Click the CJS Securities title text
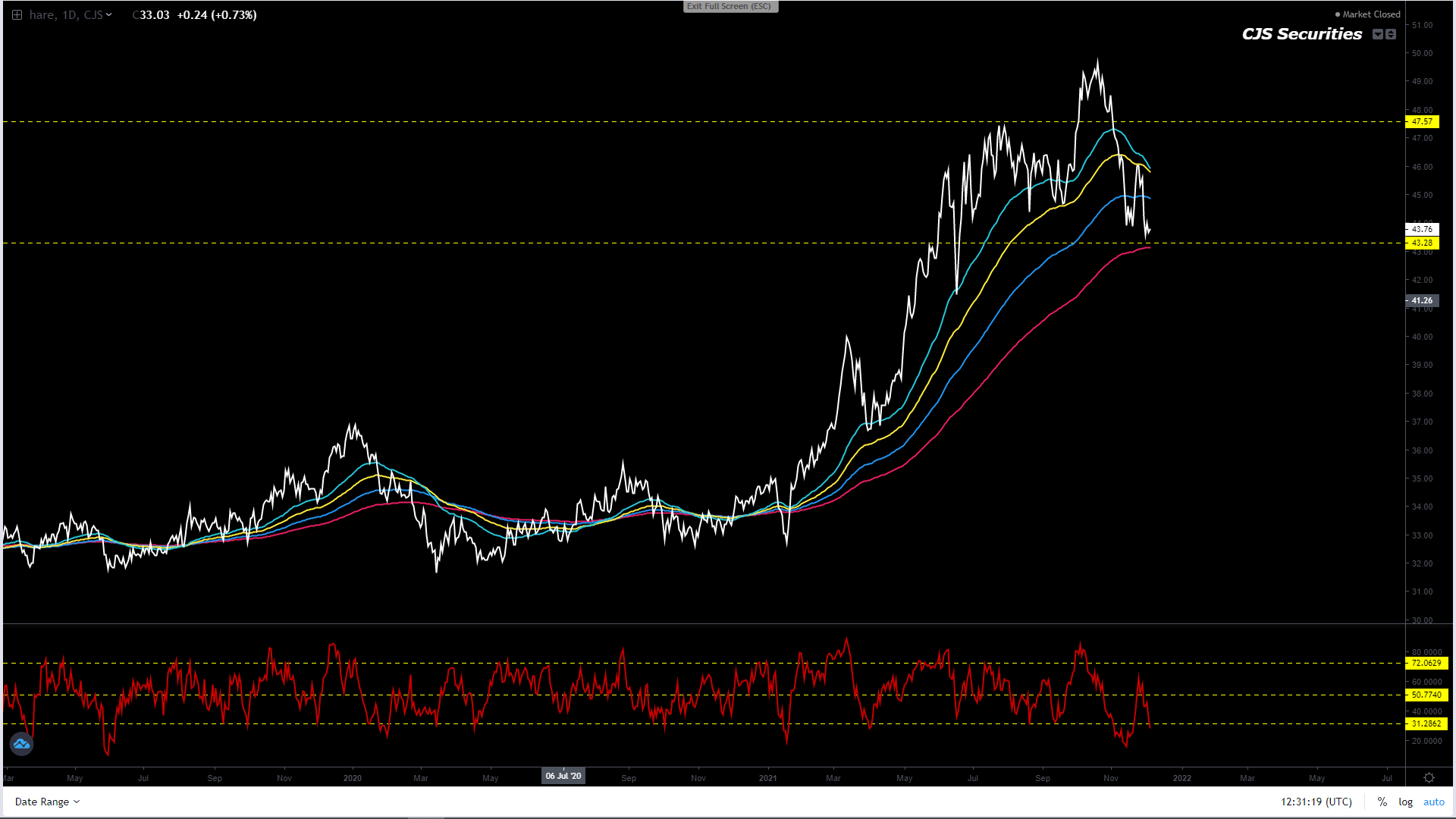Viewport: 1456px width, 819px height. pyautogui.click(x=1301, y=34)
